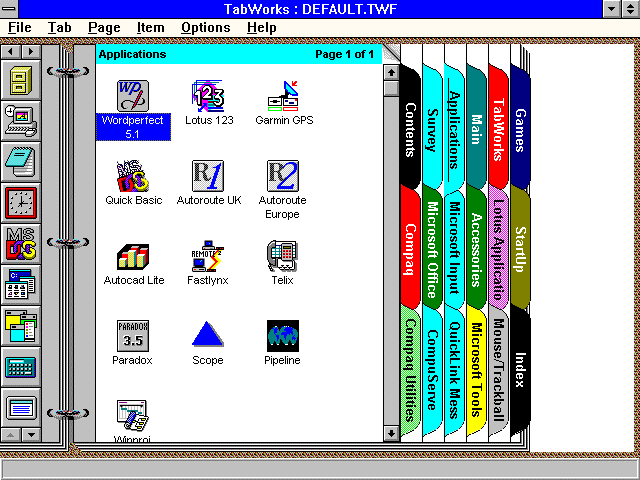The image size is (640, 480).
Task: Select the Autocad Lite icon
Action: point(133,256)
